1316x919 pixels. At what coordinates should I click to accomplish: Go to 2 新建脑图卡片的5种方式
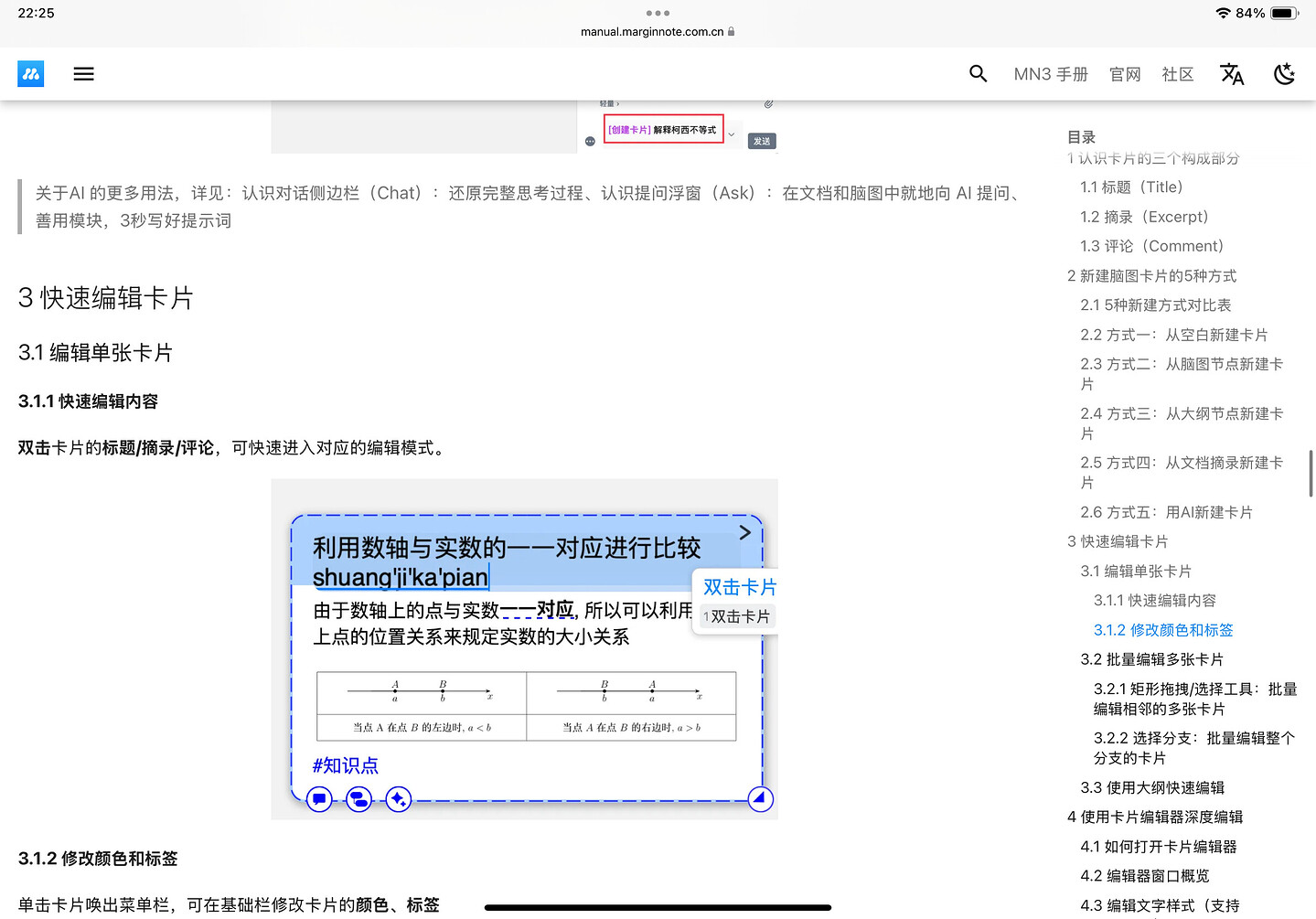[1151, 276]
